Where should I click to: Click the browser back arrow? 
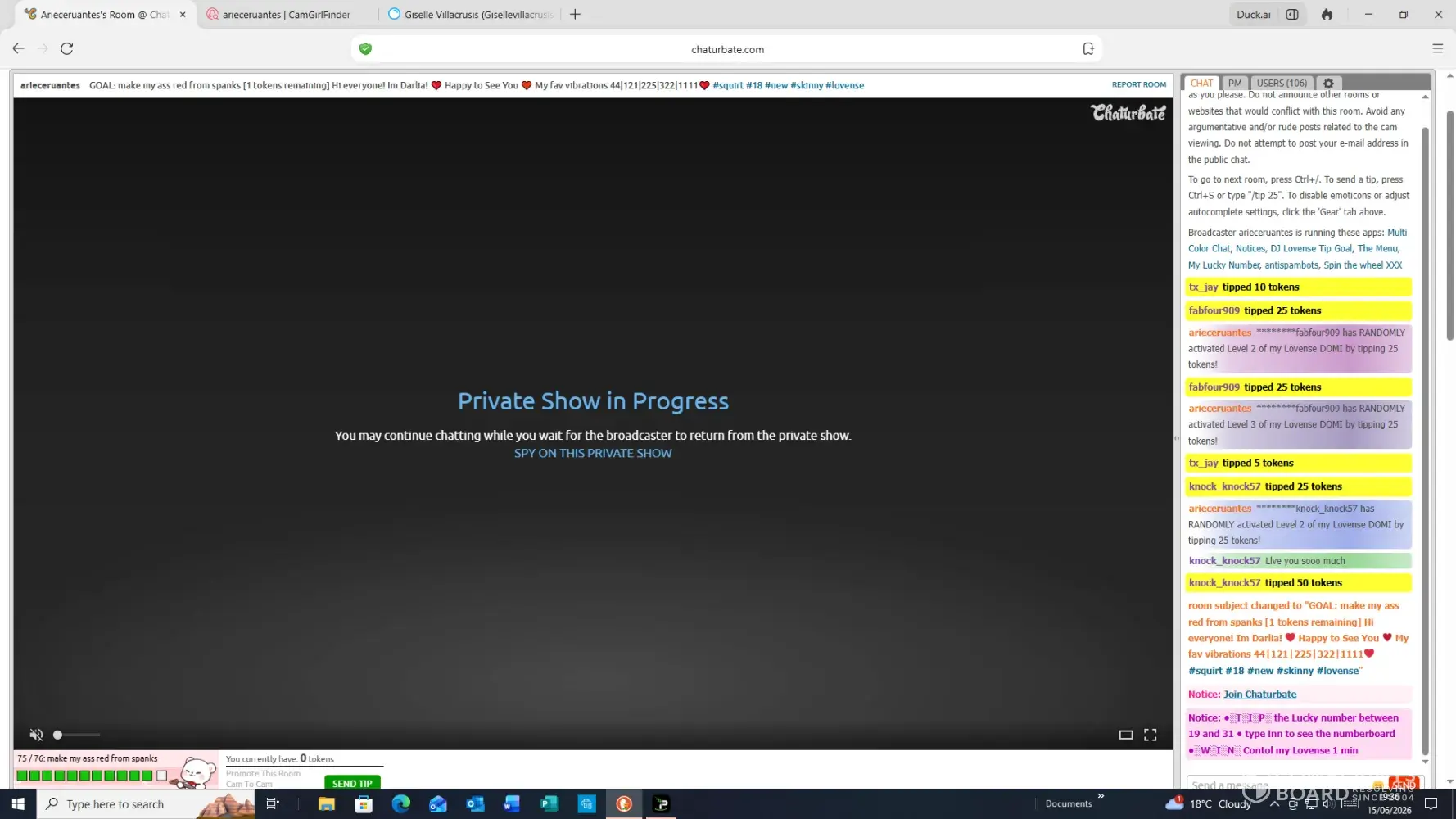point(18,49)
